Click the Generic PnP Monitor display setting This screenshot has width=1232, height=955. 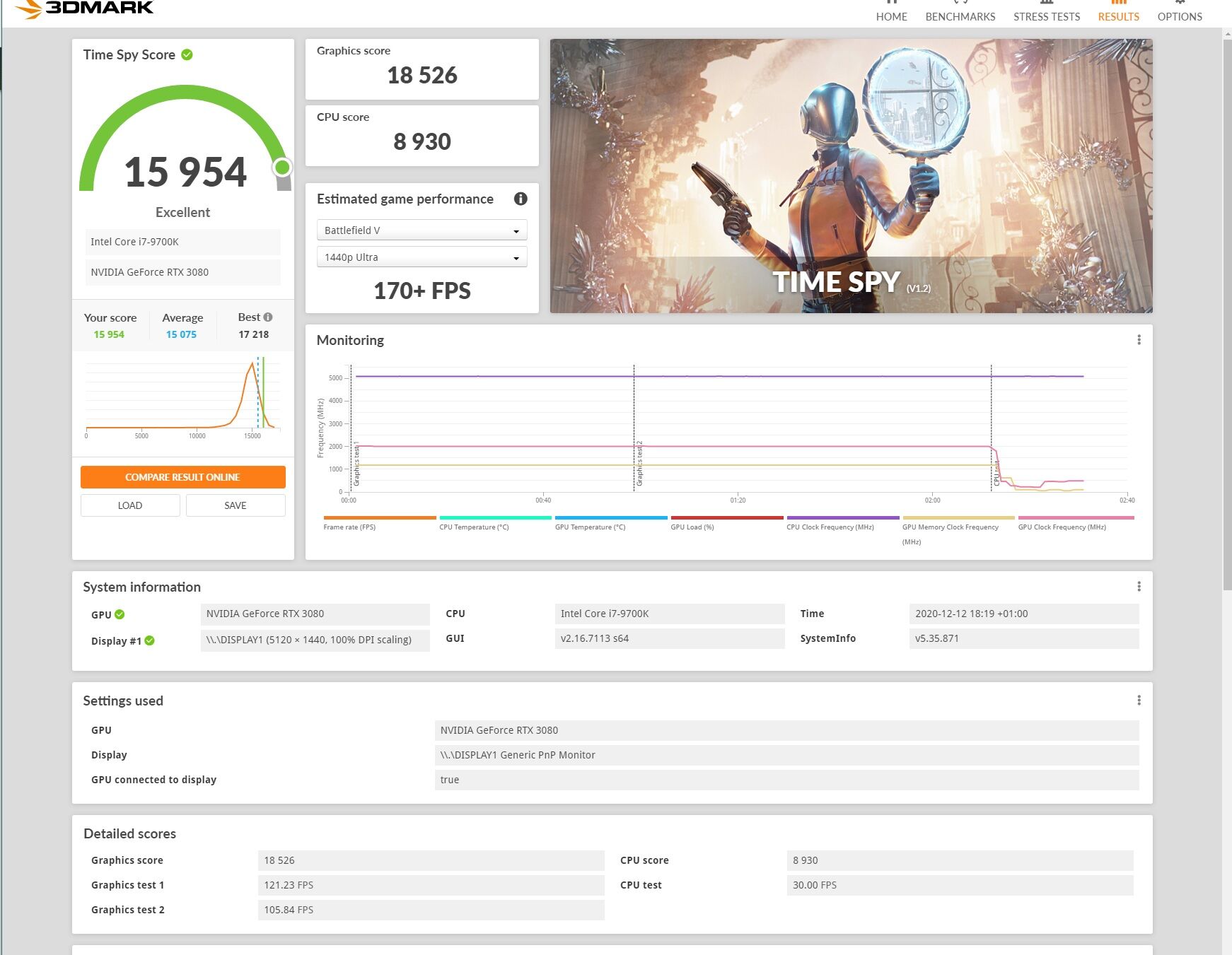(x=787, y=755)
